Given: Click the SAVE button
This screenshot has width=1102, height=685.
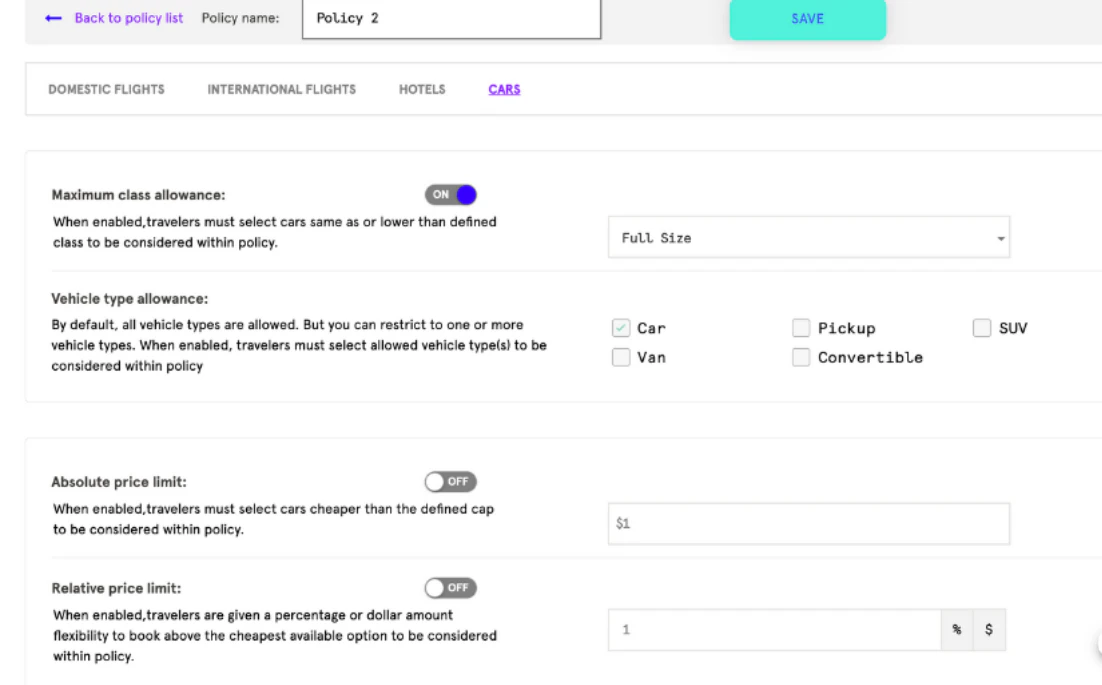Looking at the screenshot, I should 807,19.
